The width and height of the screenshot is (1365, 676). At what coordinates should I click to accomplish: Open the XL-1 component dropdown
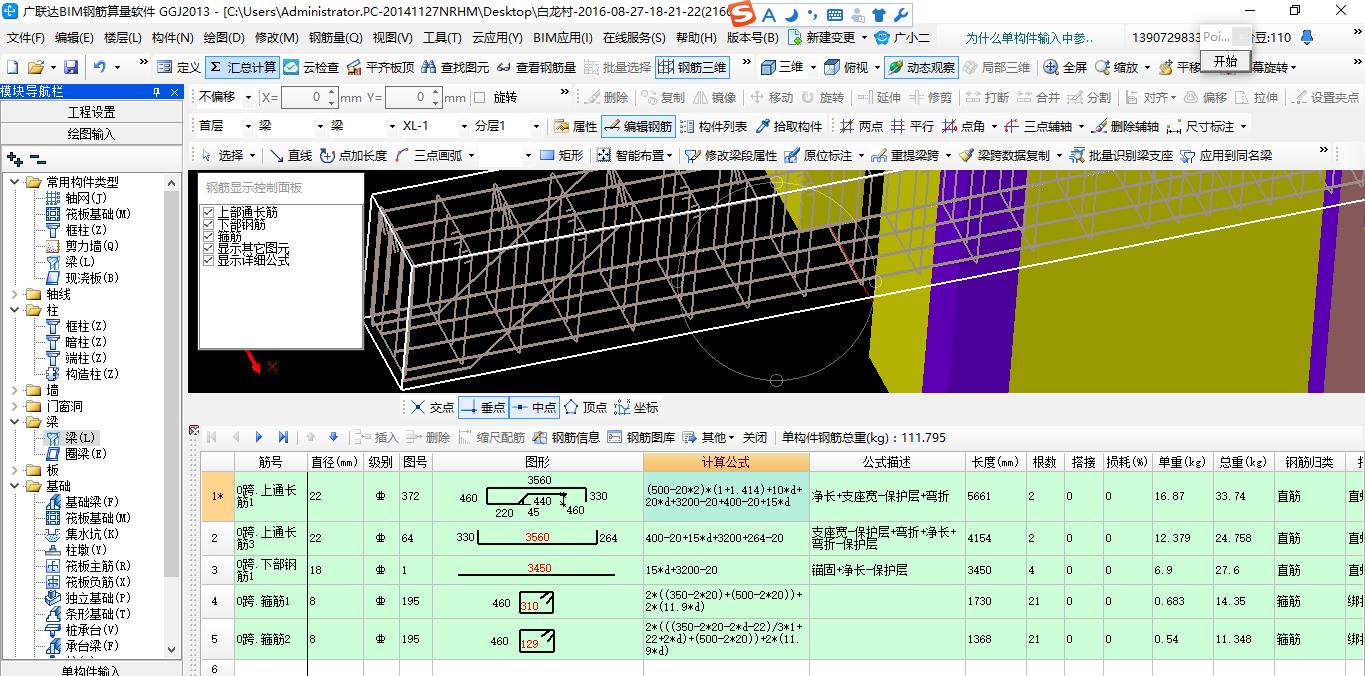point(463,126)
